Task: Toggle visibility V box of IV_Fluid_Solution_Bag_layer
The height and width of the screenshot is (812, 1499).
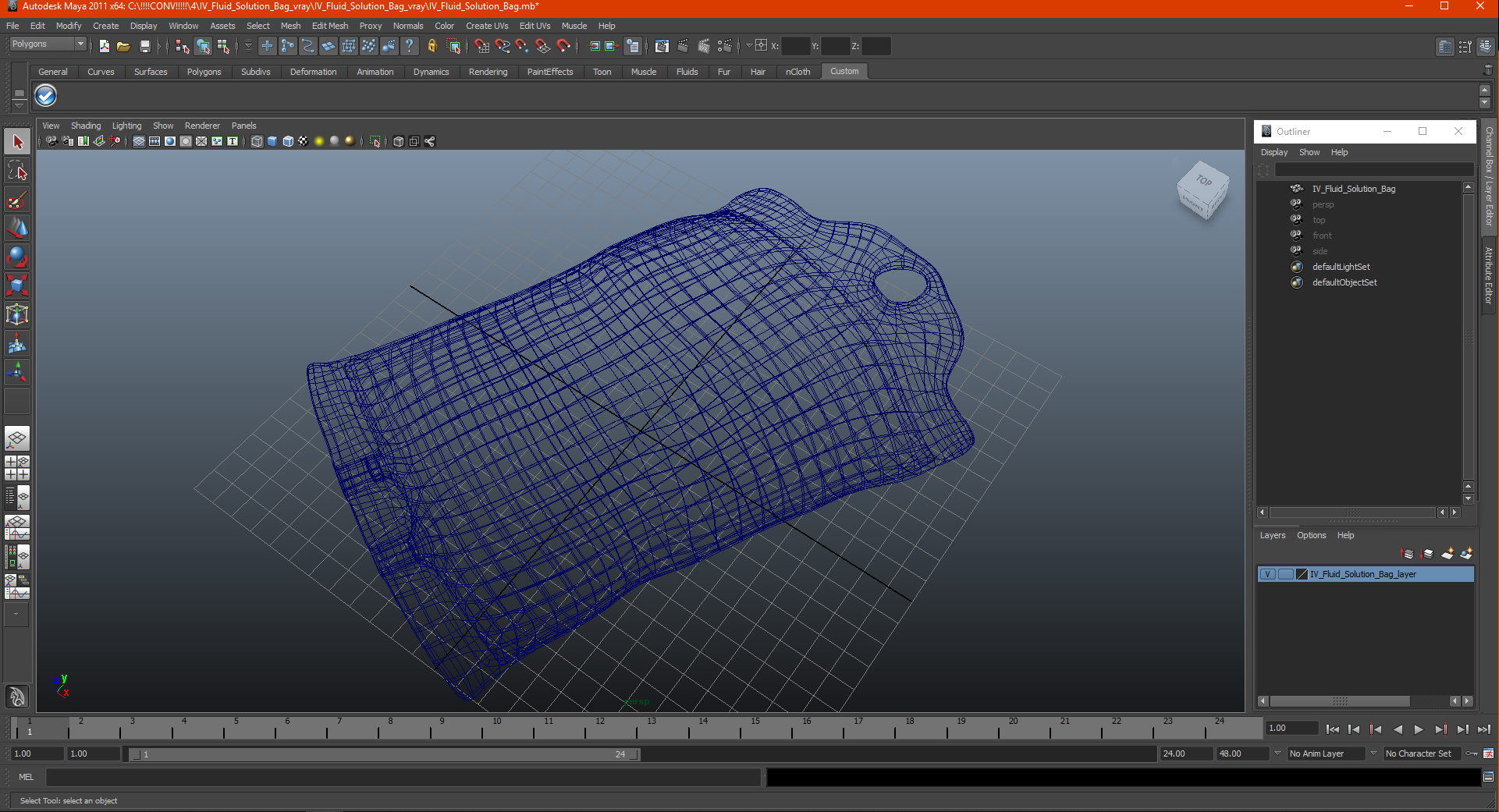Action: click(1268, 574)
